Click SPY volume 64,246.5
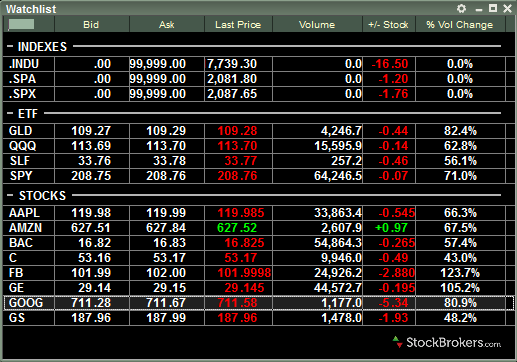This screenshot has width=517, height=362. [338, 176]
